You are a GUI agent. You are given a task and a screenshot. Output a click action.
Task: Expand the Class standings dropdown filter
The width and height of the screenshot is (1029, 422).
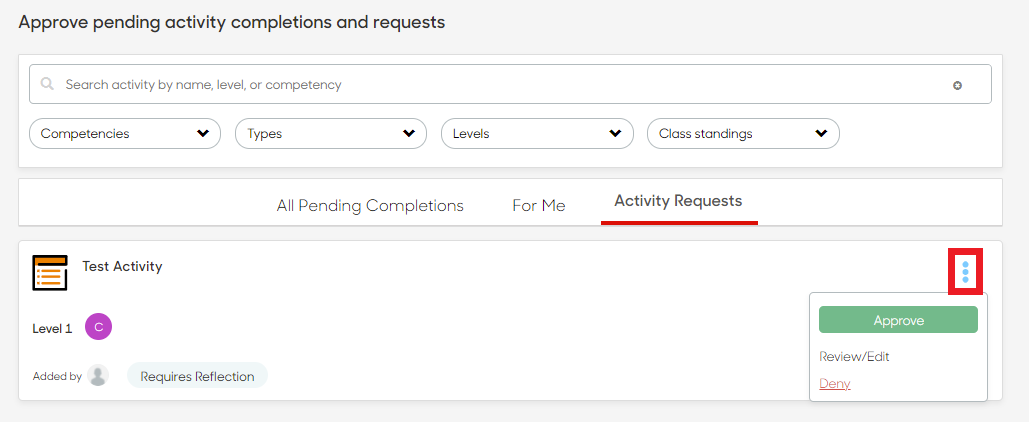click(743, 133)
